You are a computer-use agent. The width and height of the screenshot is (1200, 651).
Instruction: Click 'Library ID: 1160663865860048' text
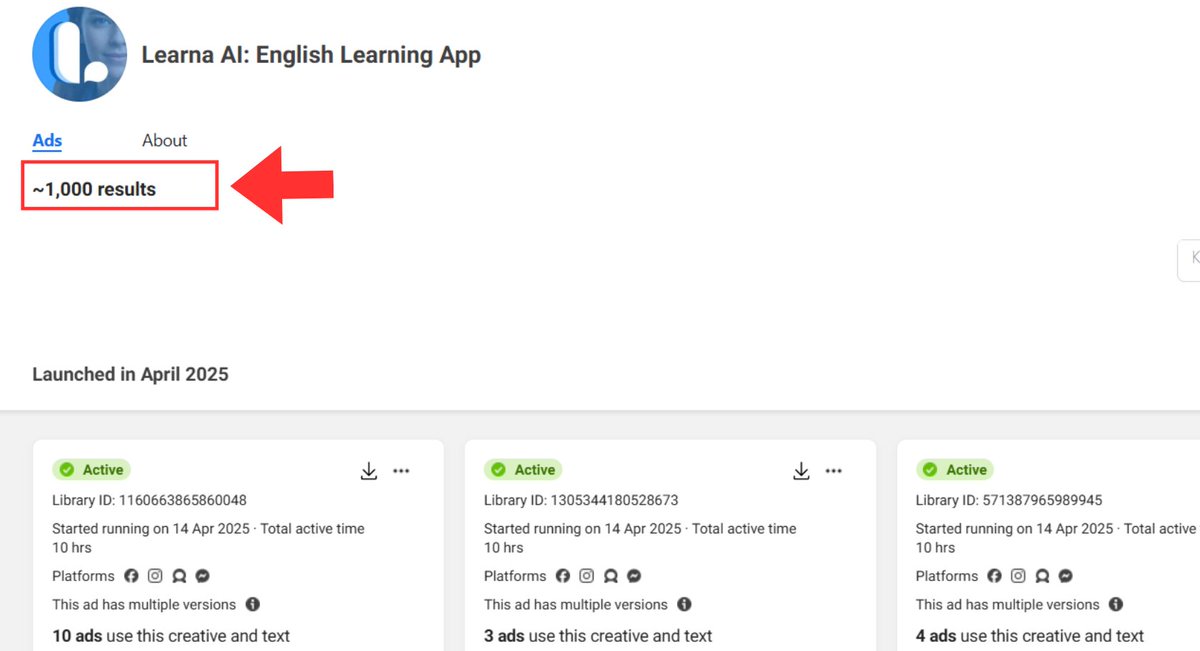[x=149, y=500]
